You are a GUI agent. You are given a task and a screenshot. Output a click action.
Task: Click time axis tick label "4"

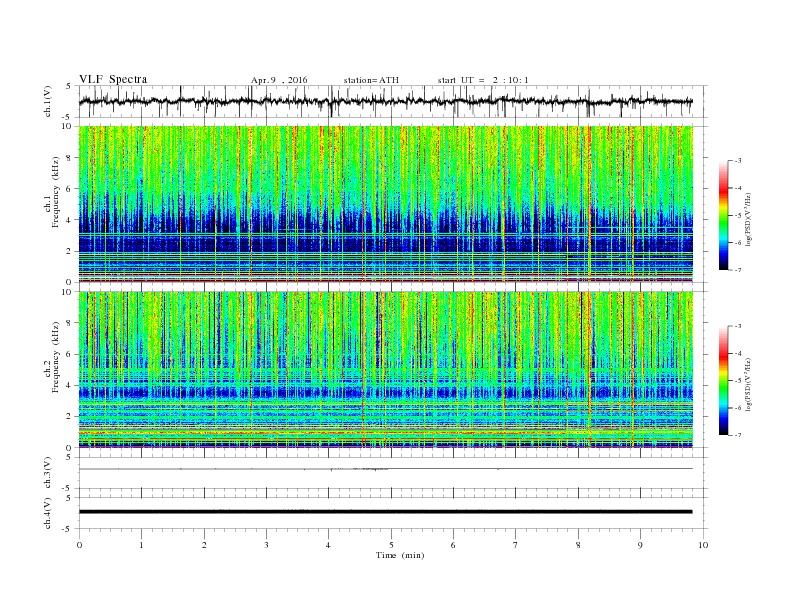point(328,545)
